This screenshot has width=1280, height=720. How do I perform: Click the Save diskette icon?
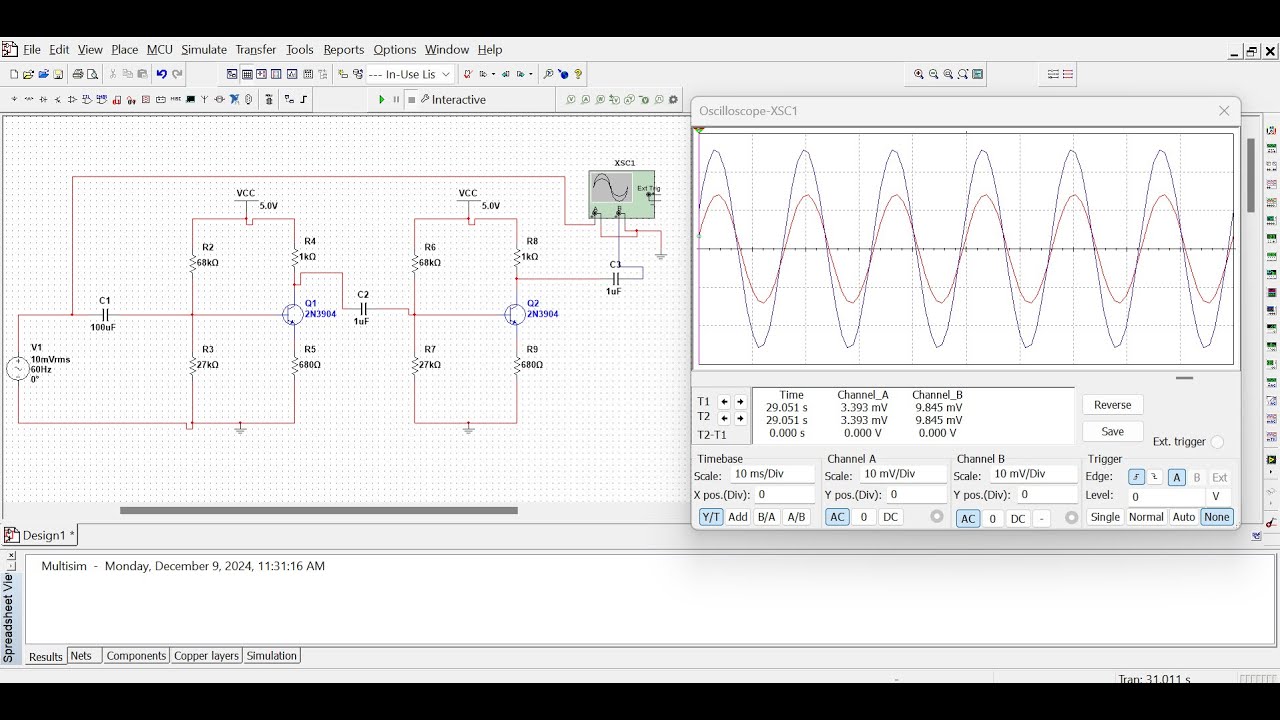pyautogui.click(x=58, y=74)
